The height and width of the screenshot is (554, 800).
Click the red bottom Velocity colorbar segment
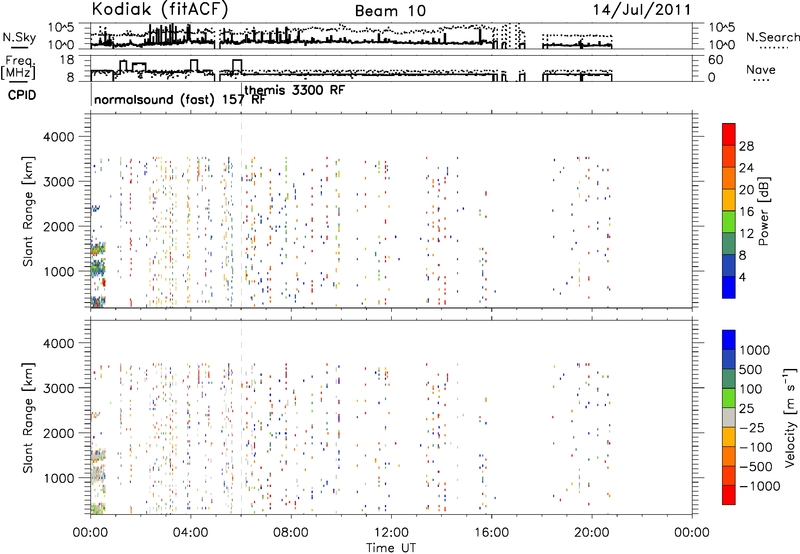point(729,495)
